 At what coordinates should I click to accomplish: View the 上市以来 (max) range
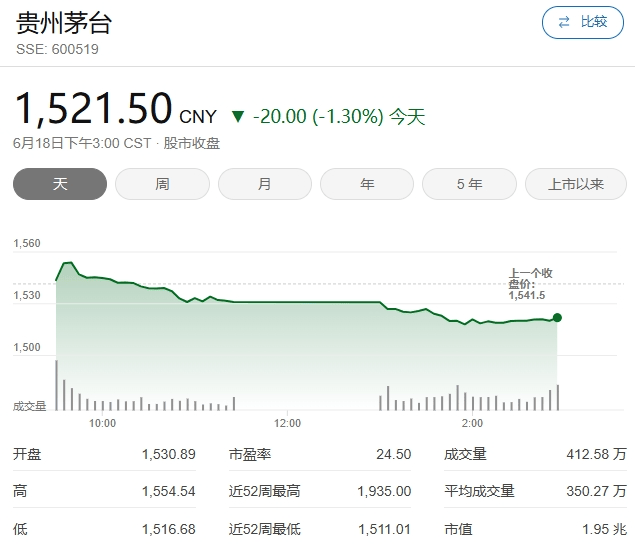pos(576,184)
